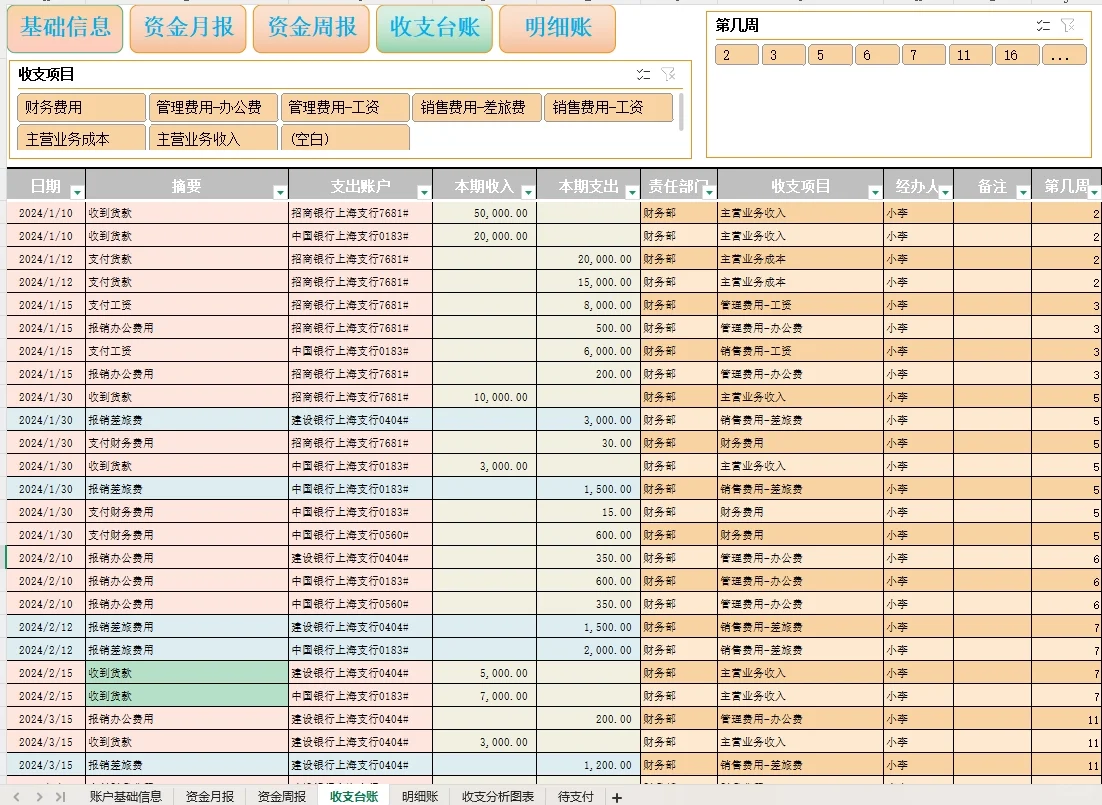
Task: Select the 8,000.00 expense cell
Action: [x=588, y=305]
